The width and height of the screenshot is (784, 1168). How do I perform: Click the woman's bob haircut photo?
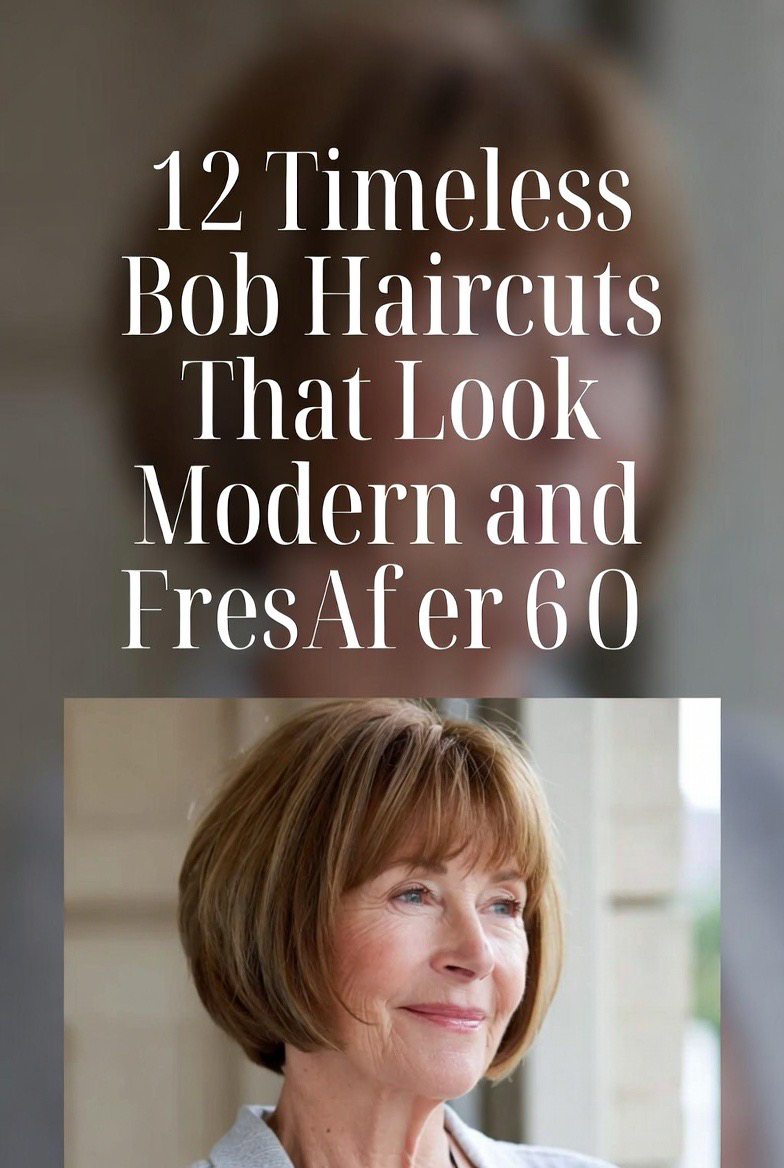pyautogui.click(x=392, y=933)
